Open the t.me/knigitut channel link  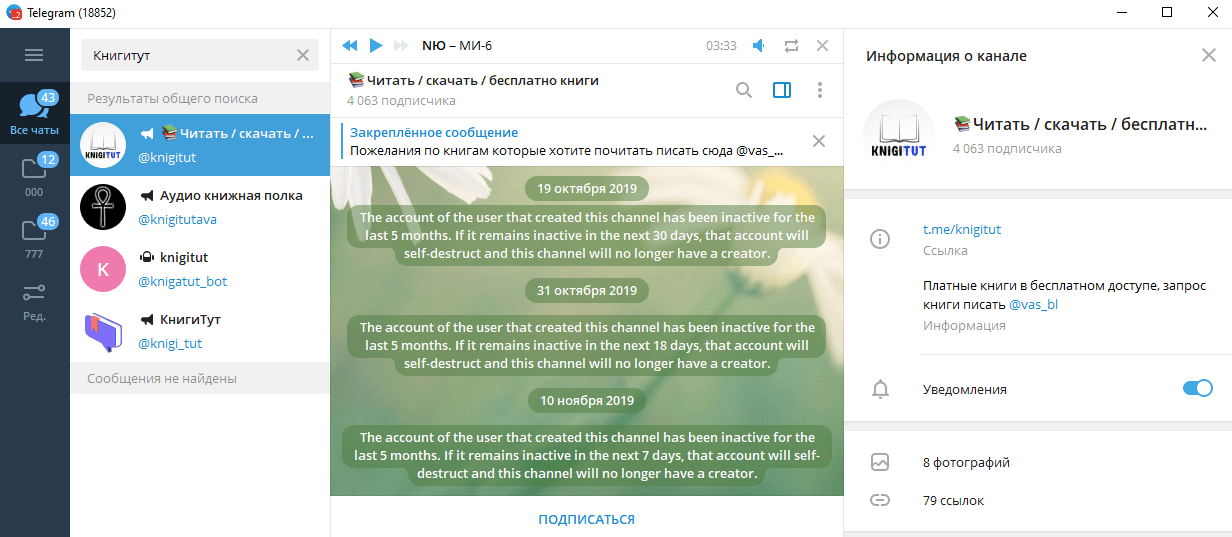tap(961, 229)
